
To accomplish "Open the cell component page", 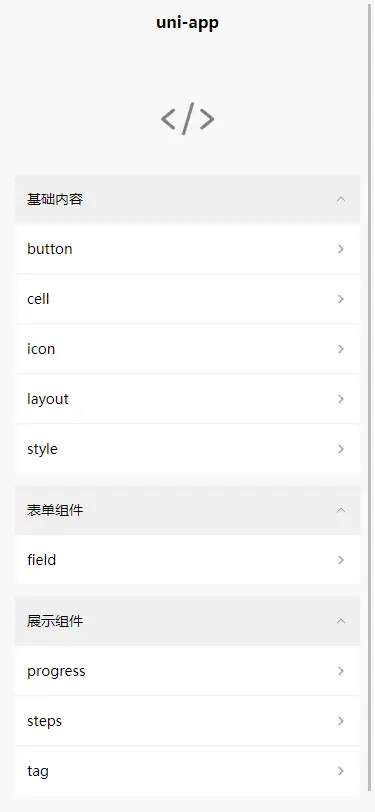I will coord(188,299).
